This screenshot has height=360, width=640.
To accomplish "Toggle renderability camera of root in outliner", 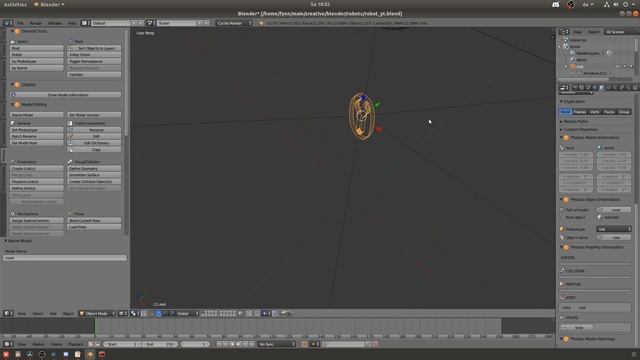I will (631, 67).
